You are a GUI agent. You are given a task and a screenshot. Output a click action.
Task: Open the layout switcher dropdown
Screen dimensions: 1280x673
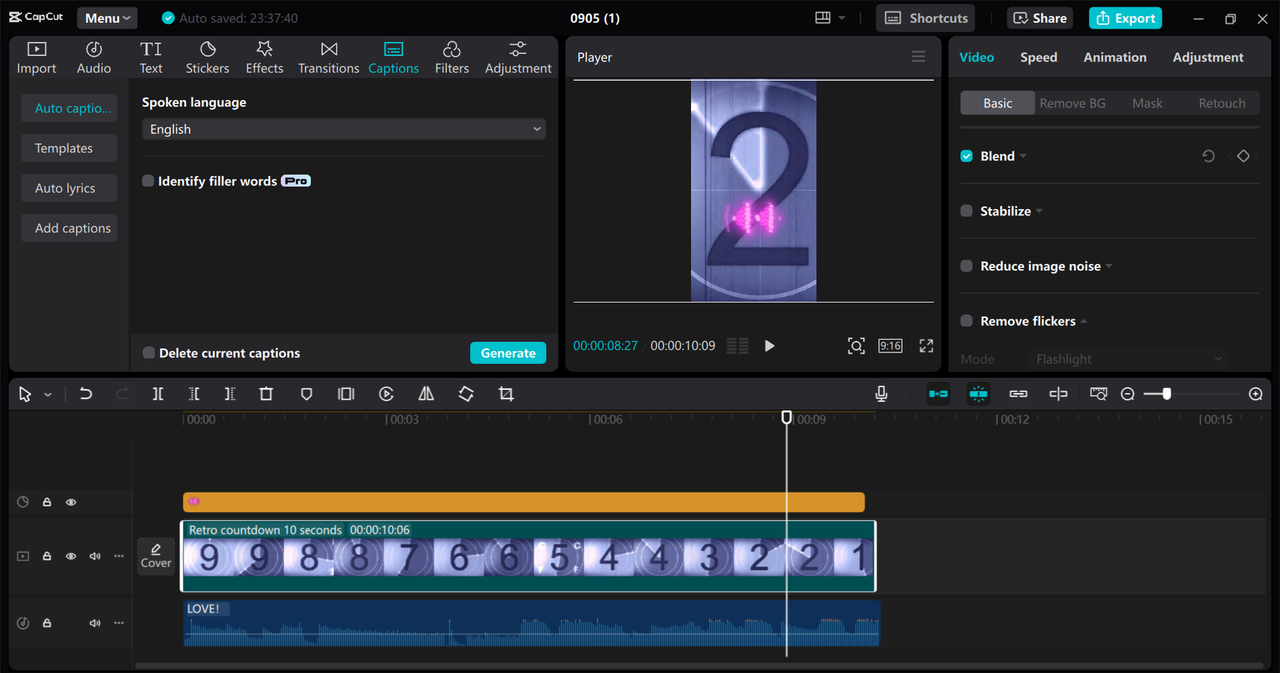[830, 18]
